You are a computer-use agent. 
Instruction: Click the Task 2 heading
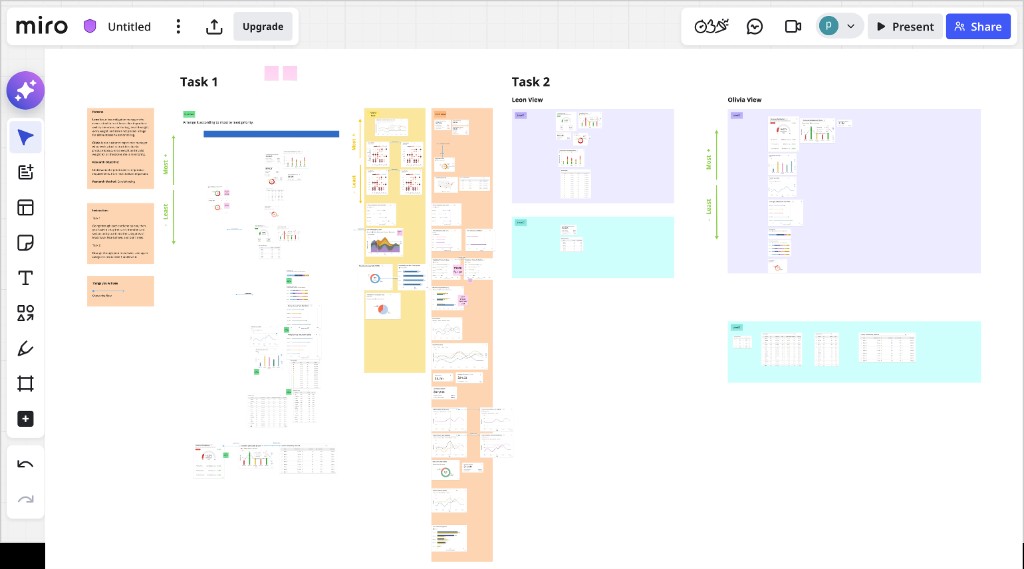coord(530,82)
